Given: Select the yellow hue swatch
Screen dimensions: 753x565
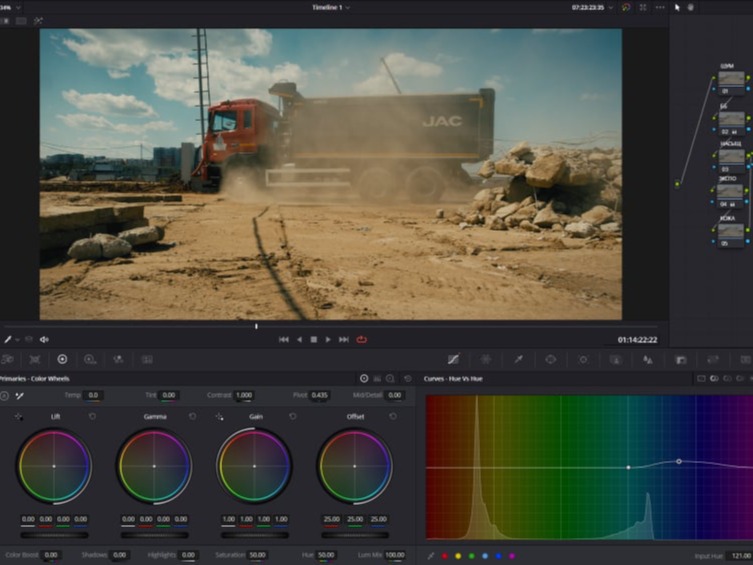Looking at the screenshot, I should (458, 556).
